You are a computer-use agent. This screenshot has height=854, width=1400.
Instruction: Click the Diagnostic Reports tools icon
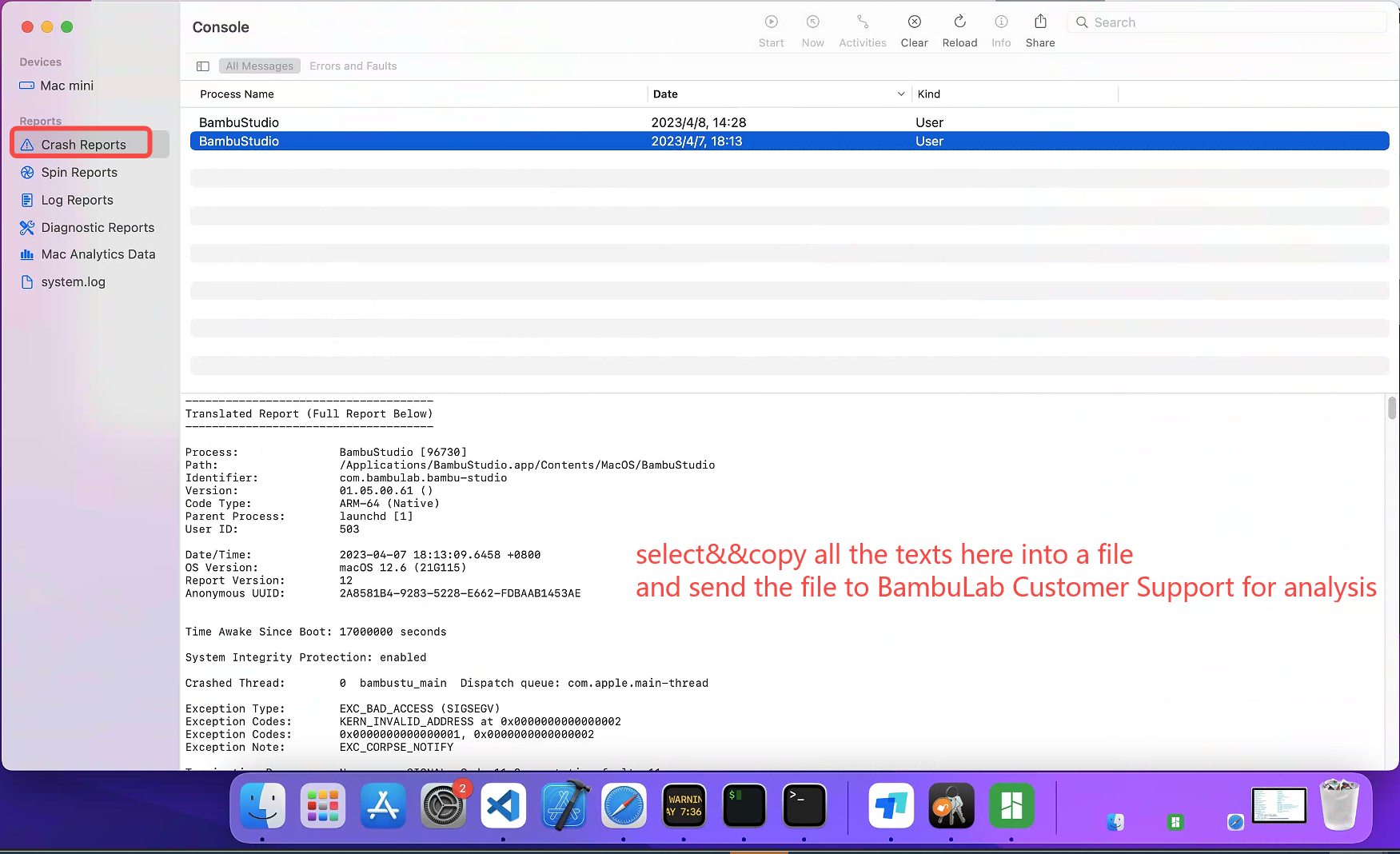27,228
